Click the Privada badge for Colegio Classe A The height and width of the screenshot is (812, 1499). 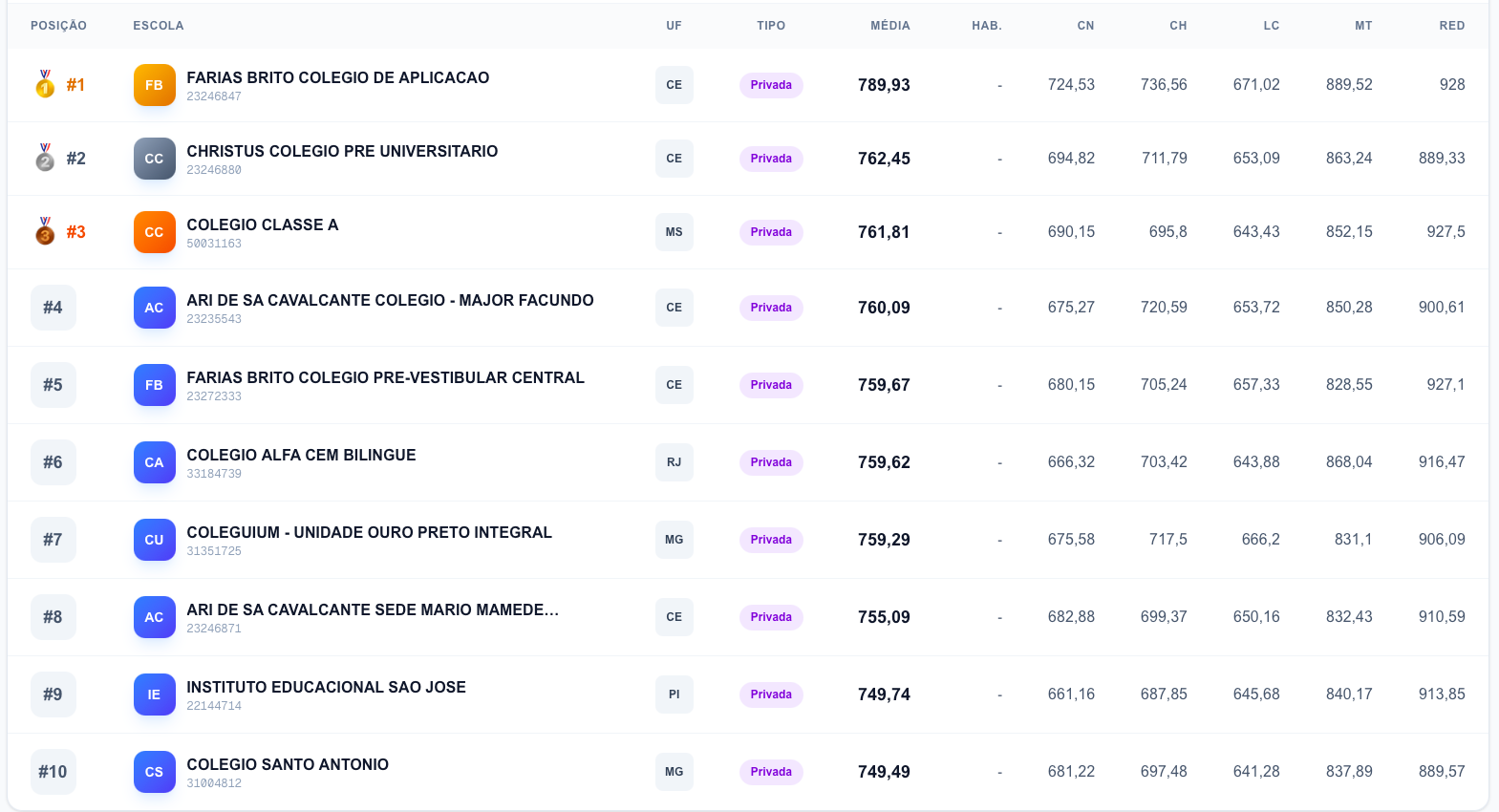pos(771,232)
